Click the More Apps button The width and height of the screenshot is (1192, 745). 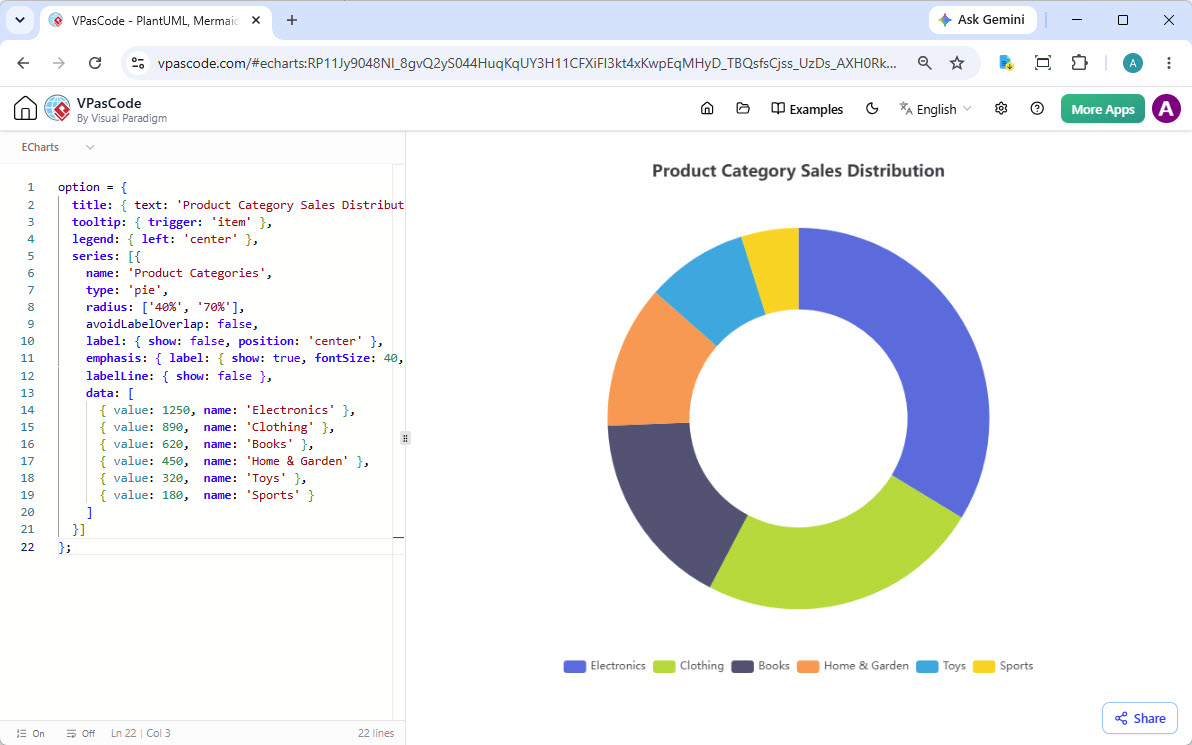pos(1102,109)
